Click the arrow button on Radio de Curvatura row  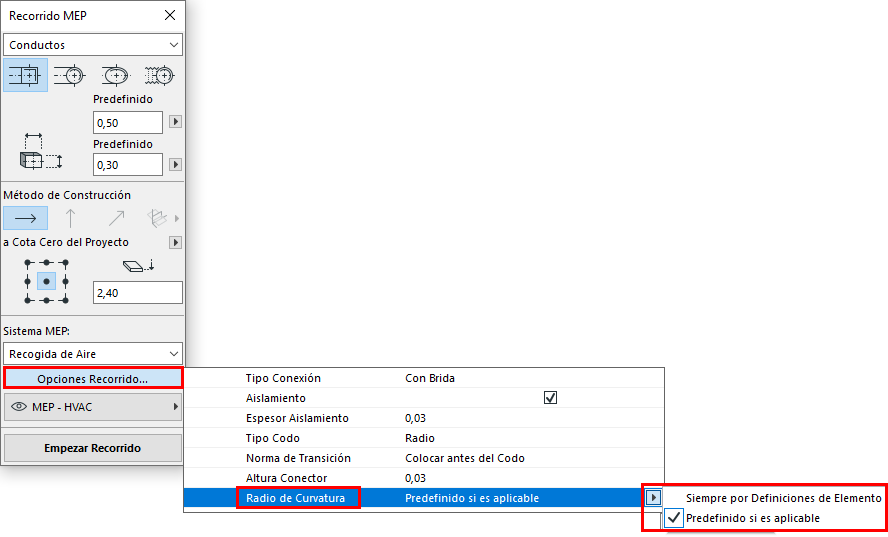click(x=654, y=498)
